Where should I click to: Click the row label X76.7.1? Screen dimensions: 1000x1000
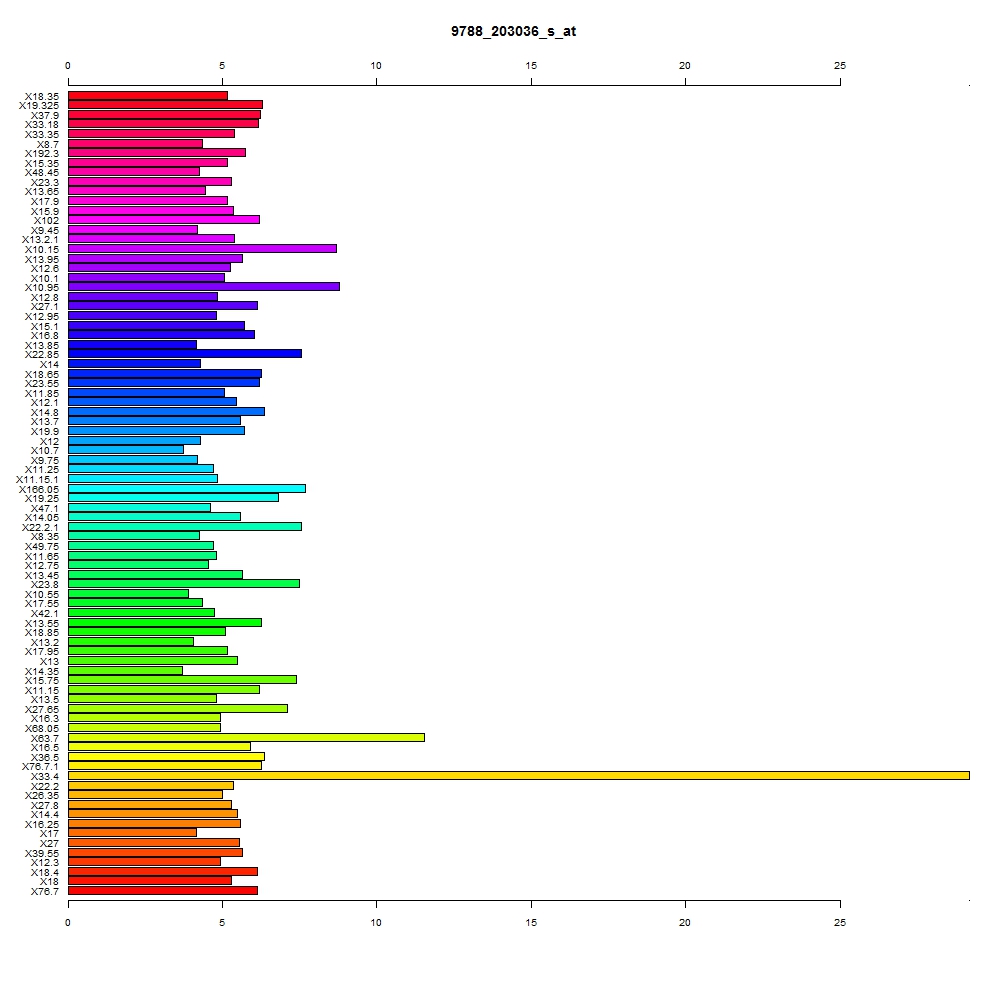coord(40,767)
